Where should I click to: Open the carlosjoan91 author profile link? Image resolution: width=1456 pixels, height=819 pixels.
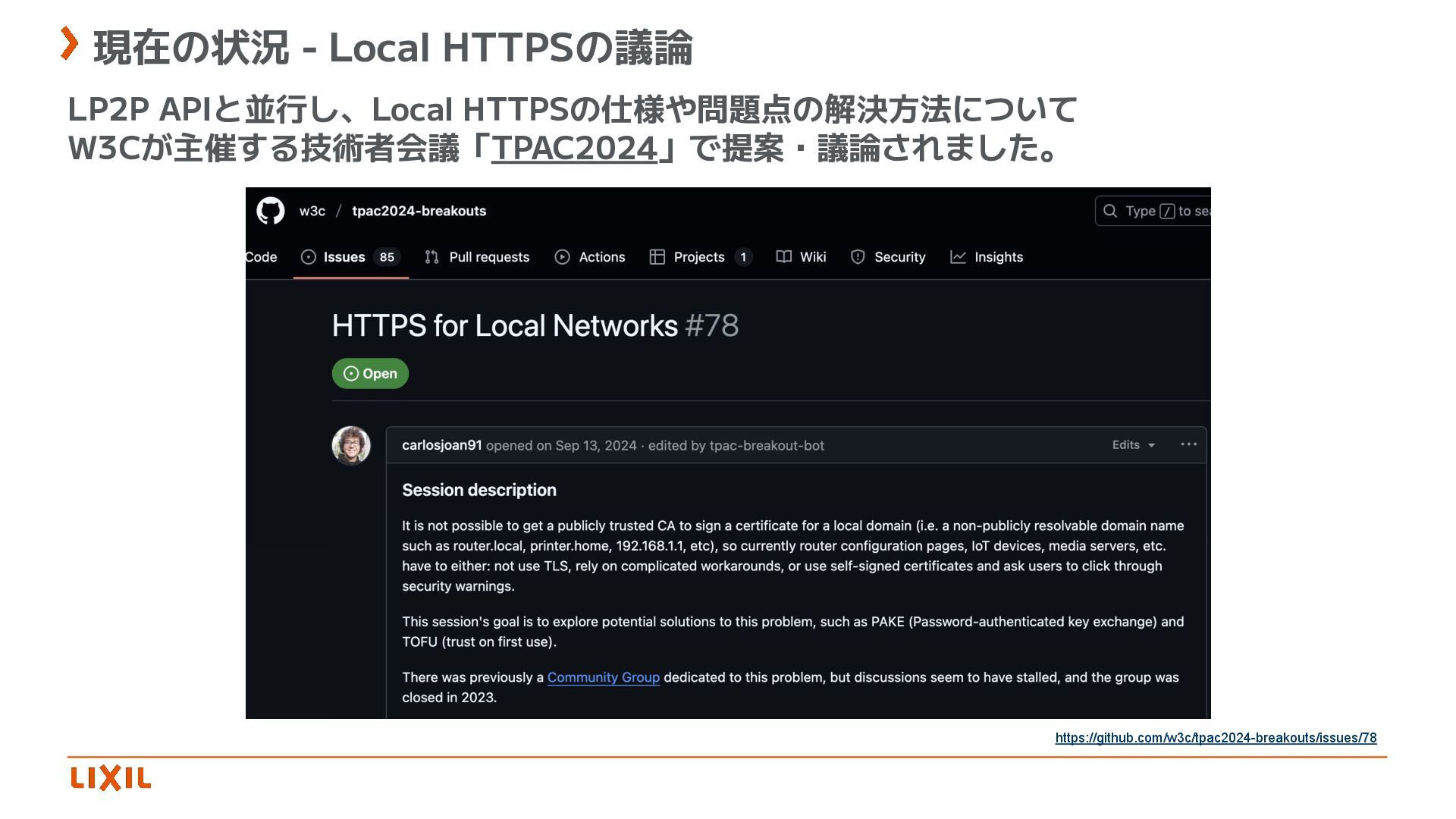point(442,445)
